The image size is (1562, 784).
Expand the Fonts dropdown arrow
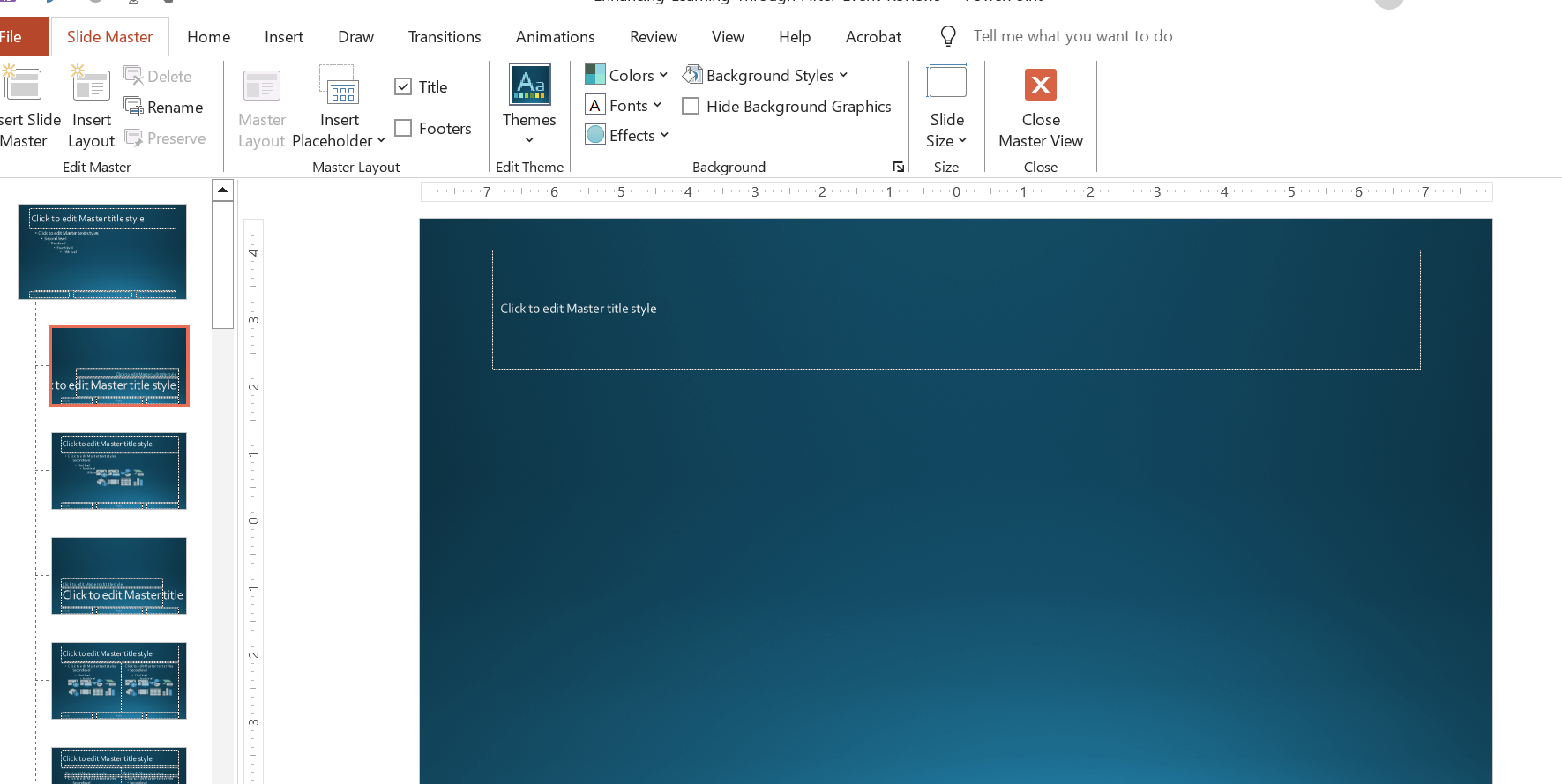click(657, 105)
